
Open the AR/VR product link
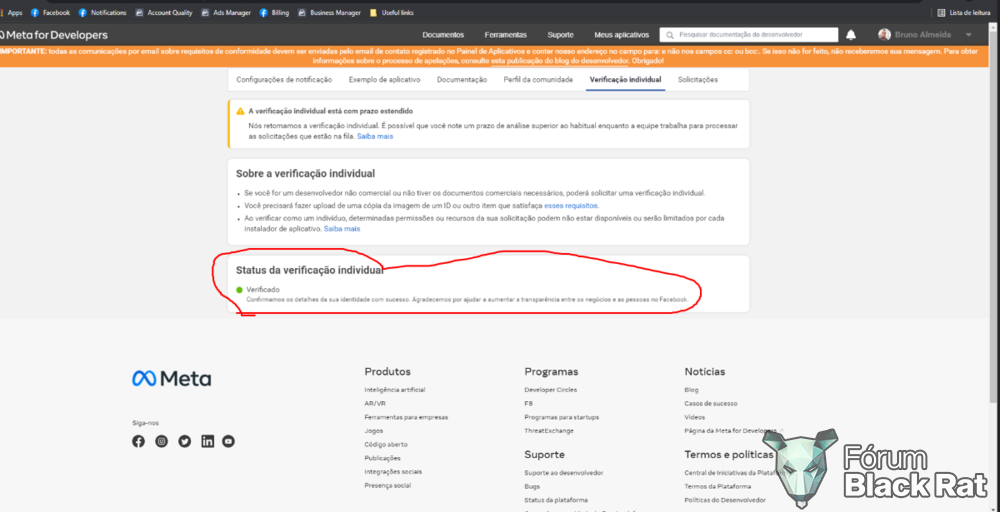(375, 404)
